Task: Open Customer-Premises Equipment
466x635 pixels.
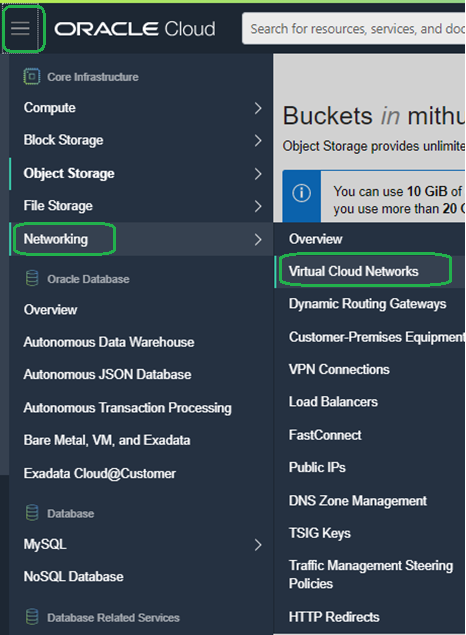Action: pyautogui.click(x=377, y=337)
